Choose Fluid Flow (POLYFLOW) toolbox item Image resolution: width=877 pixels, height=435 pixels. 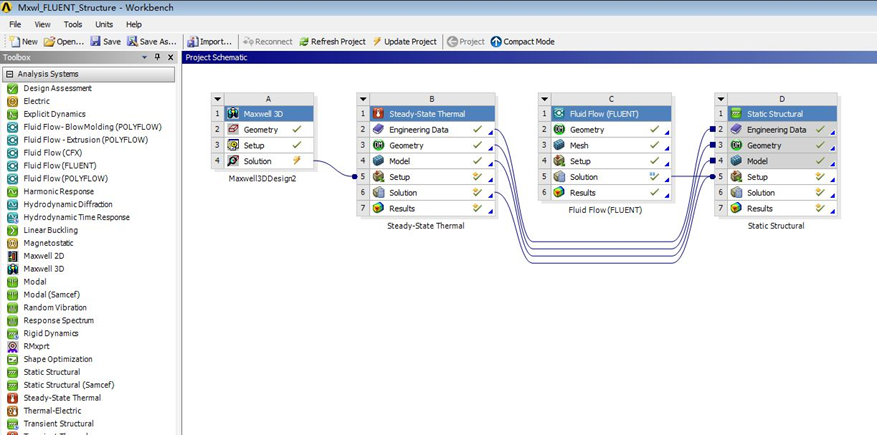click(65, 178)
